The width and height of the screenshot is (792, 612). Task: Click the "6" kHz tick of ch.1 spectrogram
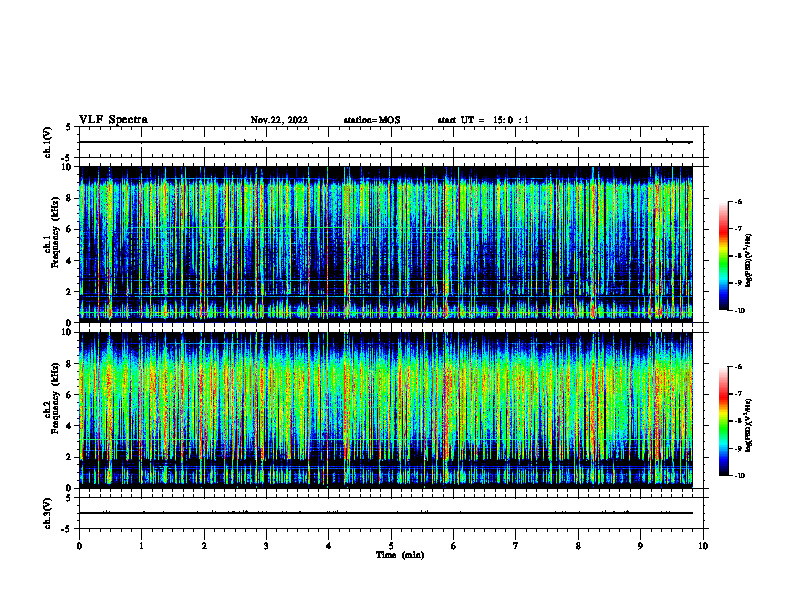[x=70, y=229]
